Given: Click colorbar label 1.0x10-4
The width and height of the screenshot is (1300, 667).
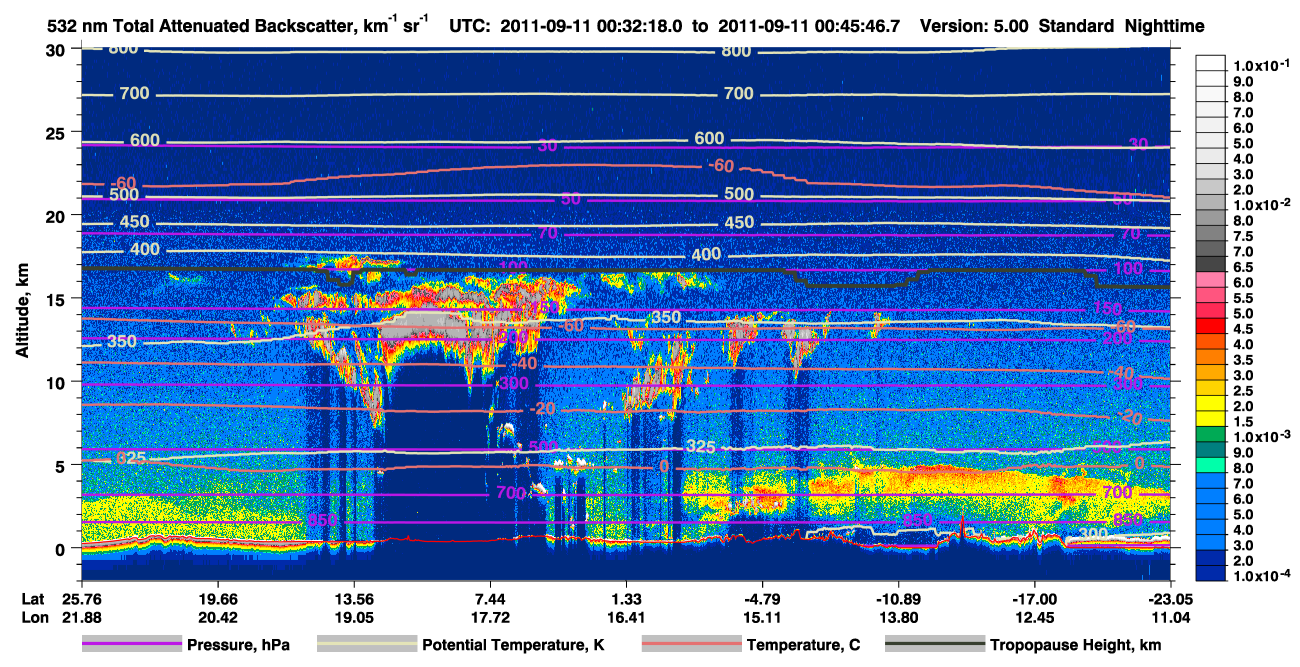Looking at the screenshot, I should [1261, 577].
